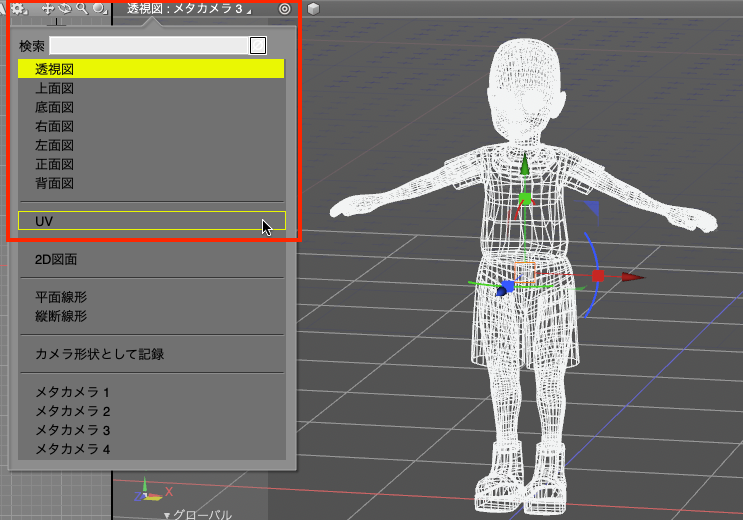Switch to メタカメラ 1
Image resolution: width=743 pixels, height=520 pixels.
coord(72,392)
